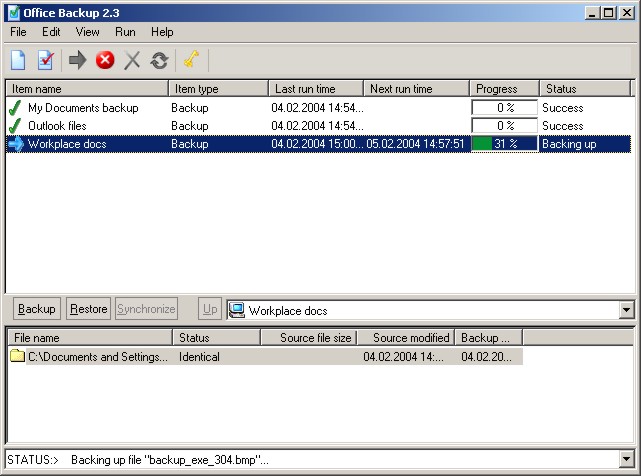This screenshot has width=641, height=476.
Task: Open item properties with the red-checkmark document icon
Action: (x=45, y=60)
